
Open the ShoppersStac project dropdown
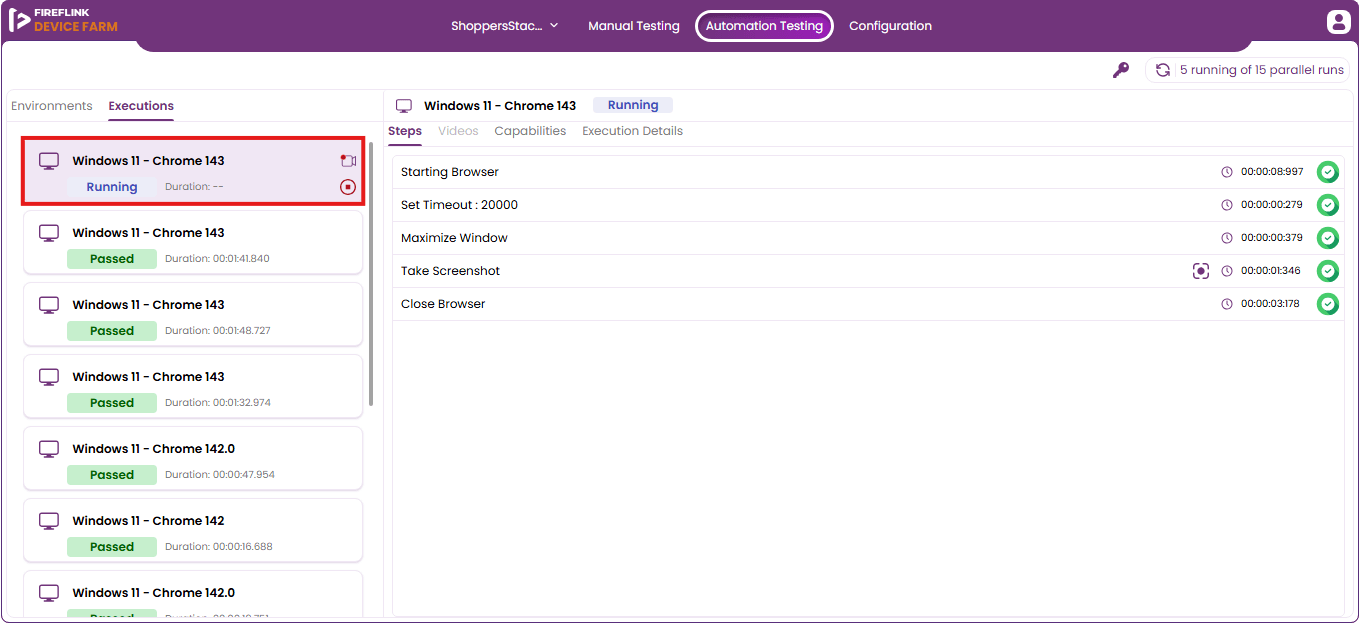(505, 26)
